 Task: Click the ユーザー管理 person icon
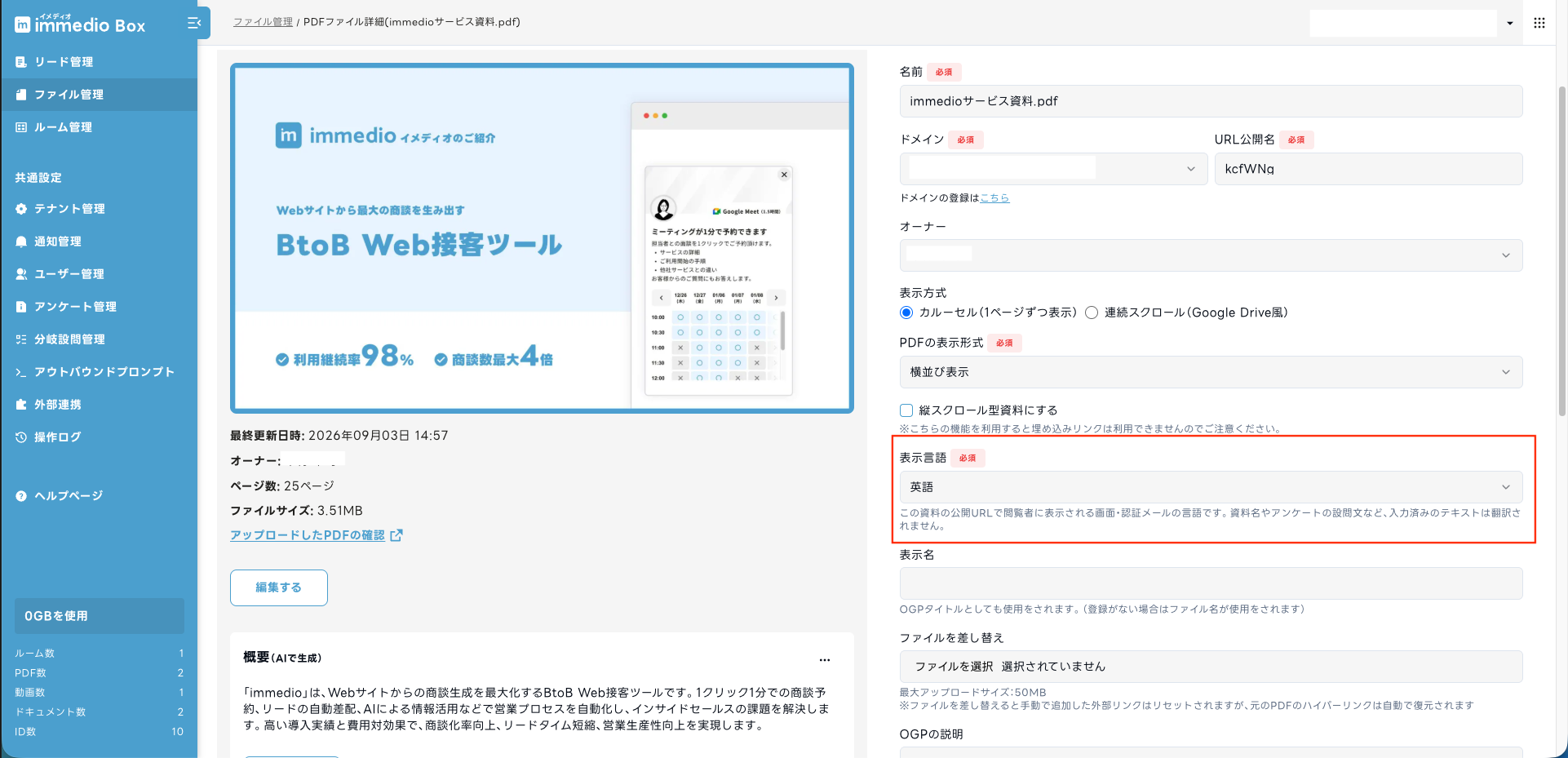21,274
